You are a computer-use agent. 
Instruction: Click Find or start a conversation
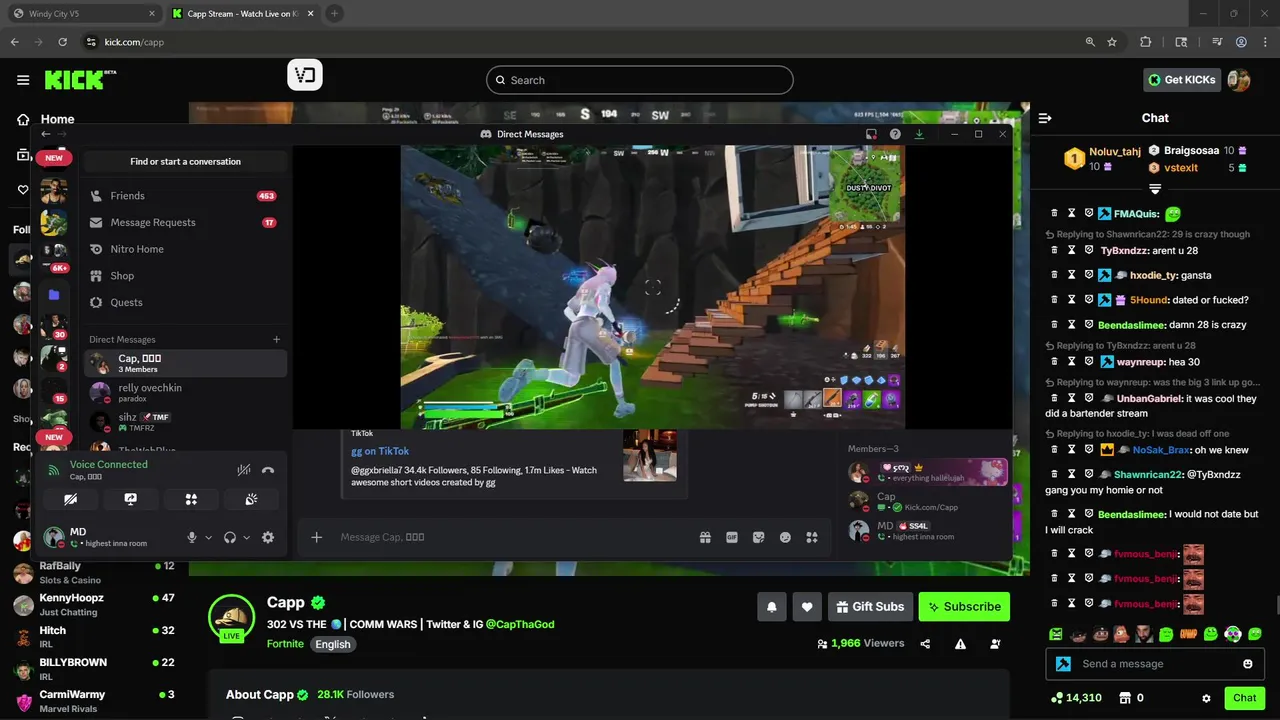tap(185, 161)
